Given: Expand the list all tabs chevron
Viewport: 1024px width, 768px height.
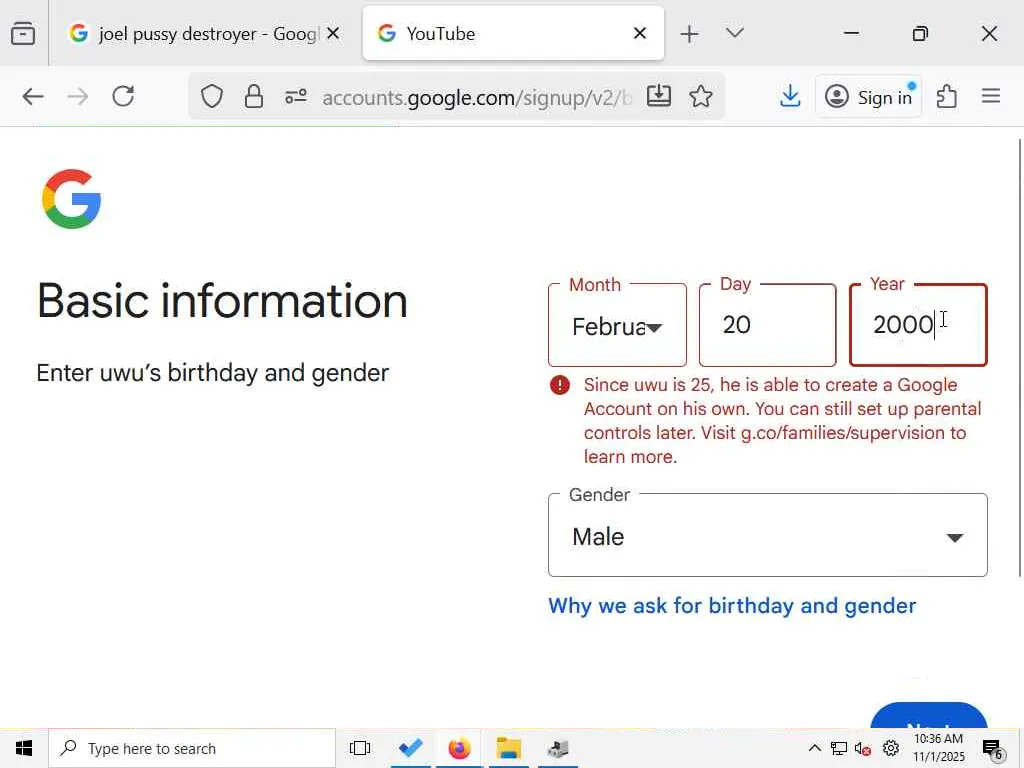Looking at the screenshot, I should 735,33.
